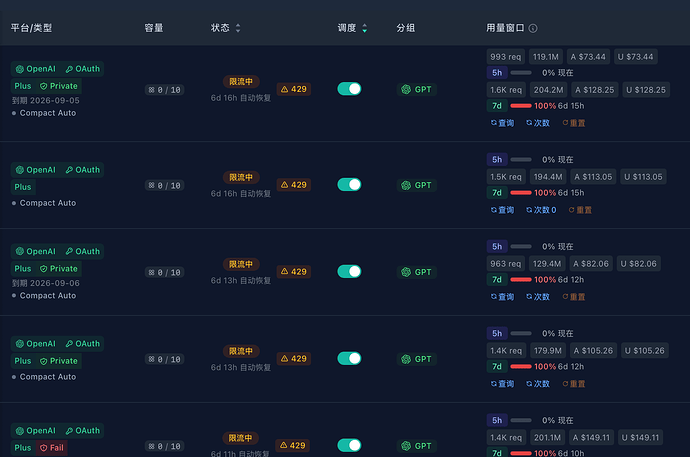Click the 限流中 status badge in third row
Viewport: 690px width, 457px height.
(x=241, y=264)
